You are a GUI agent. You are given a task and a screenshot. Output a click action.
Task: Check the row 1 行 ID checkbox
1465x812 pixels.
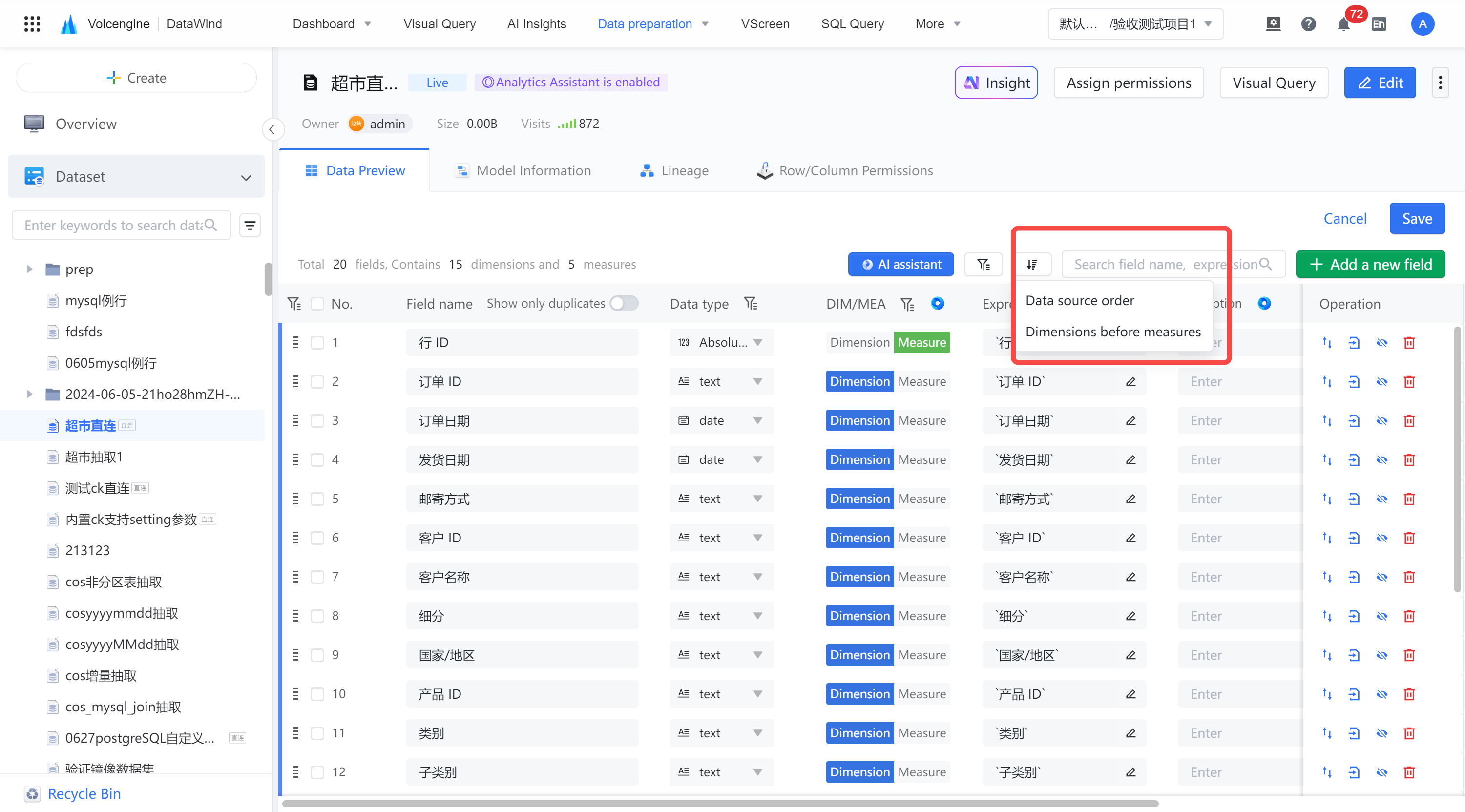pyautogui.click(x=317, y=342)
